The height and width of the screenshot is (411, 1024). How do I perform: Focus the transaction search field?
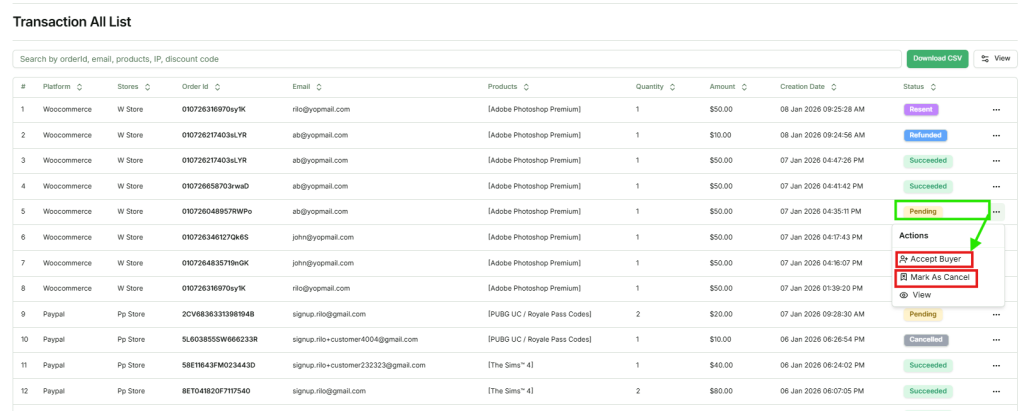455,59
